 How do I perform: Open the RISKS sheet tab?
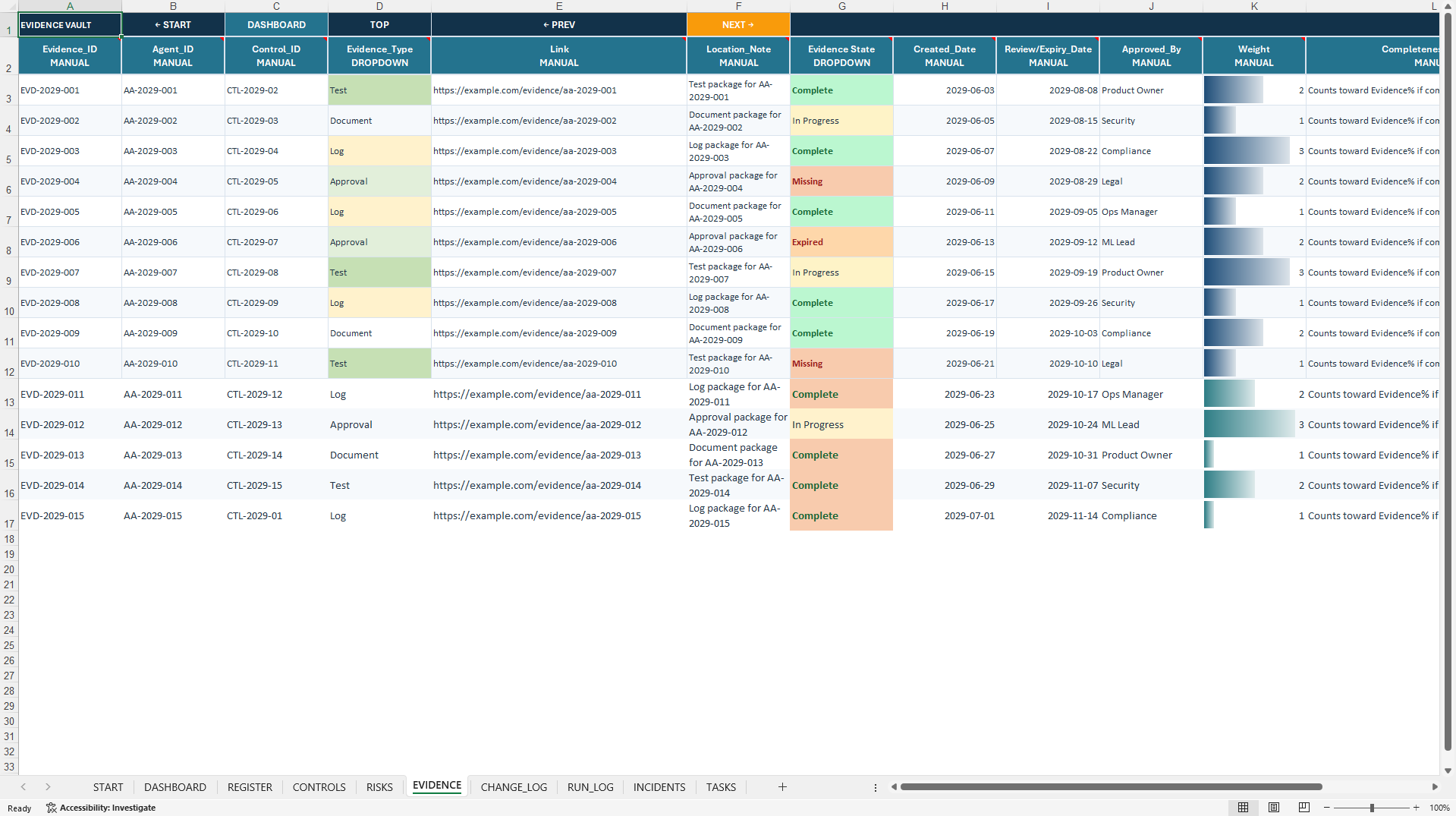point(379,787)
